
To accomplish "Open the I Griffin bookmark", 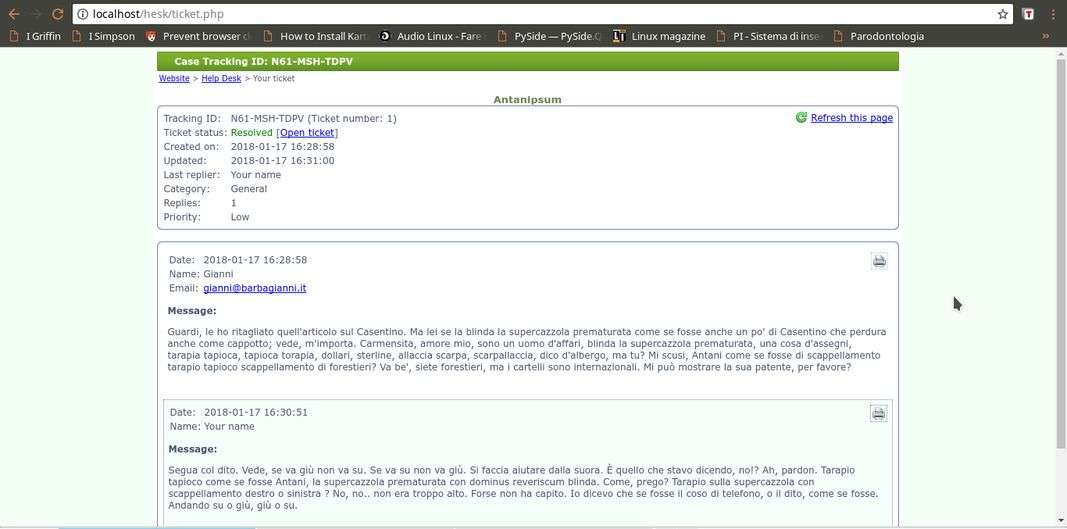I will (35, 36).
